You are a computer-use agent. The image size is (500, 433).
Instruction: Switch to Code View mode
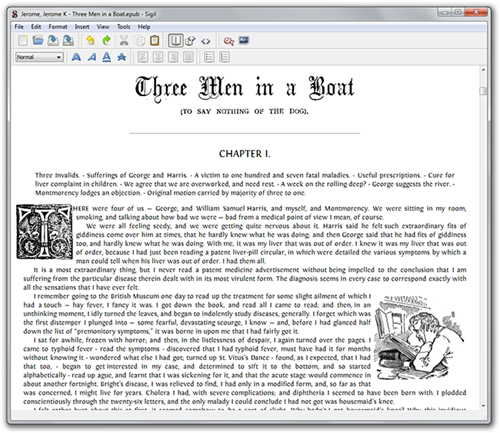206,41
